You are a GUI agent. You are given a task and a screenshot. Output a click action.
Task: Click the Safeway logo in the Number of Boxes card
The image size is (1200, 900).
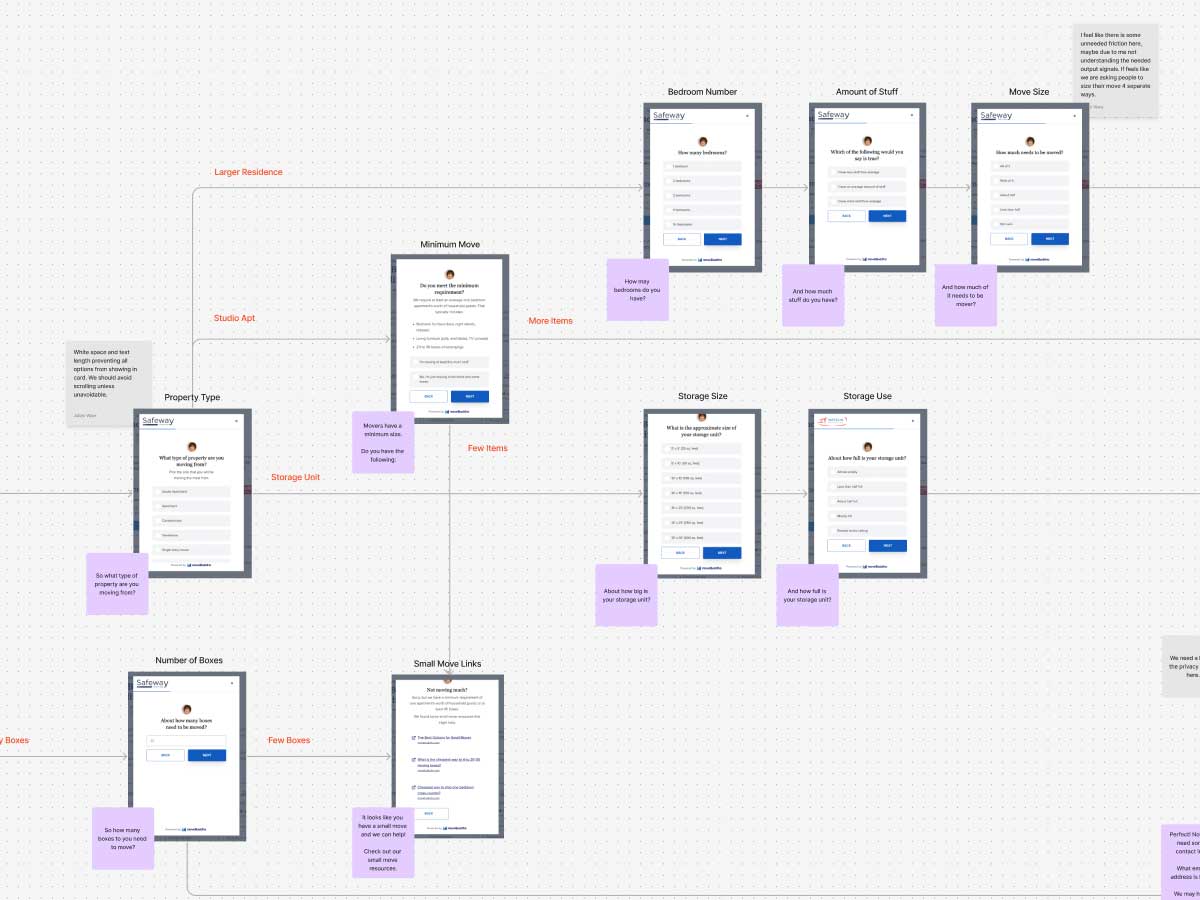tap(153, 683)
